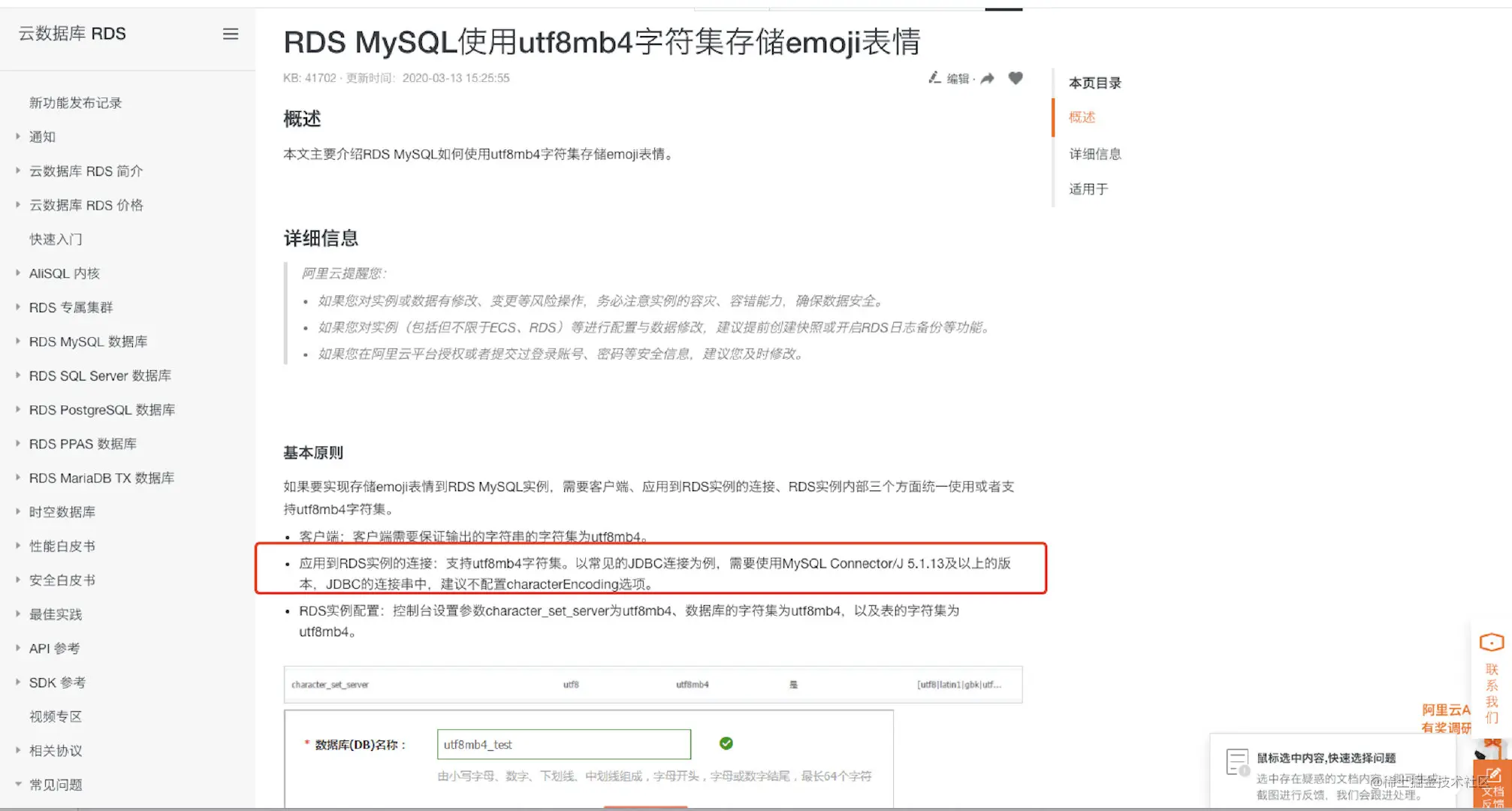This screenshot has width=1512, height=811.
Task: Open the 新功能发布记录 link
Action: 75,103
